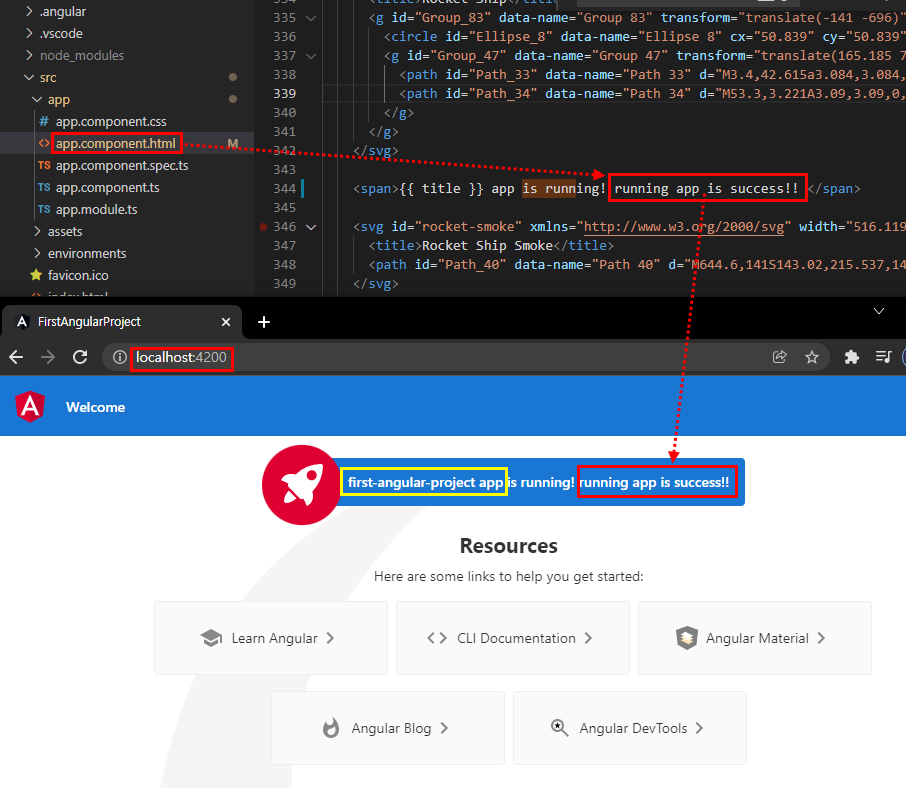Open the media control icon in toolbar

883,357
